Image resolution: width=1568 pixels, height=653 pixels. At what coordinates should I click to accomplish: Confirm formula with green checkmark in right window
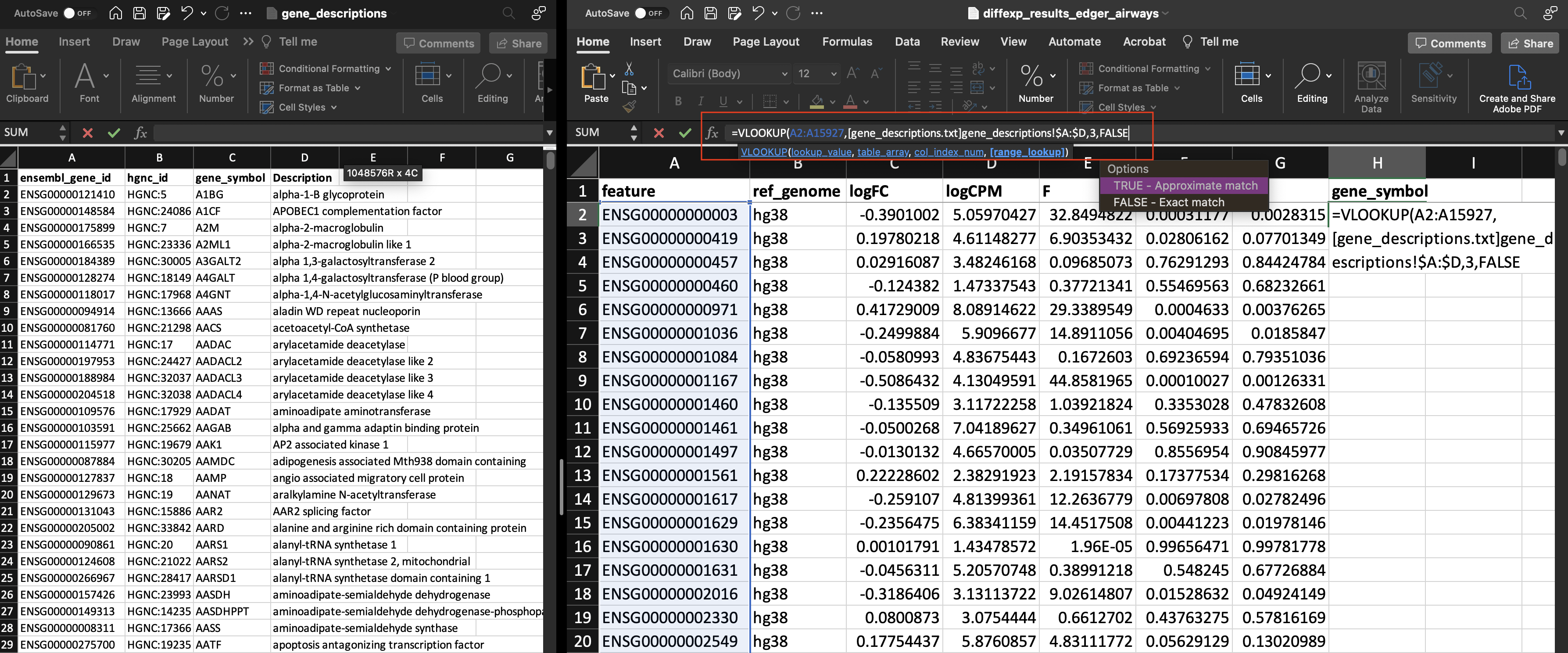[x=685, y=133]
